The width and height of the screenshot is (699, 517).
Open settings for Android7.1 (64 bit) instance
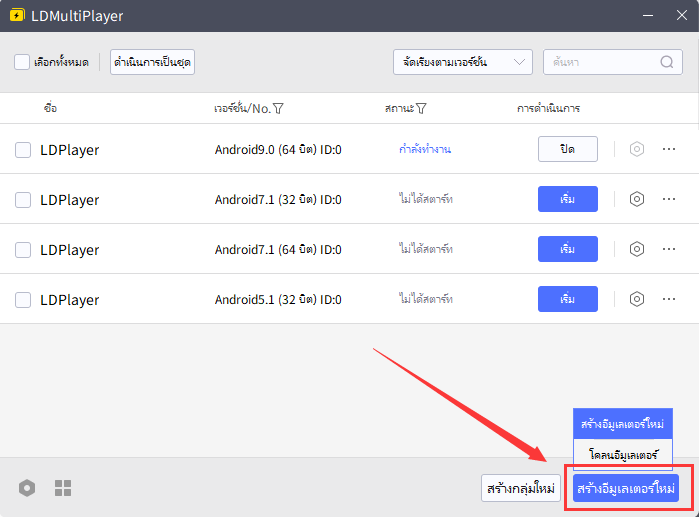637,249
